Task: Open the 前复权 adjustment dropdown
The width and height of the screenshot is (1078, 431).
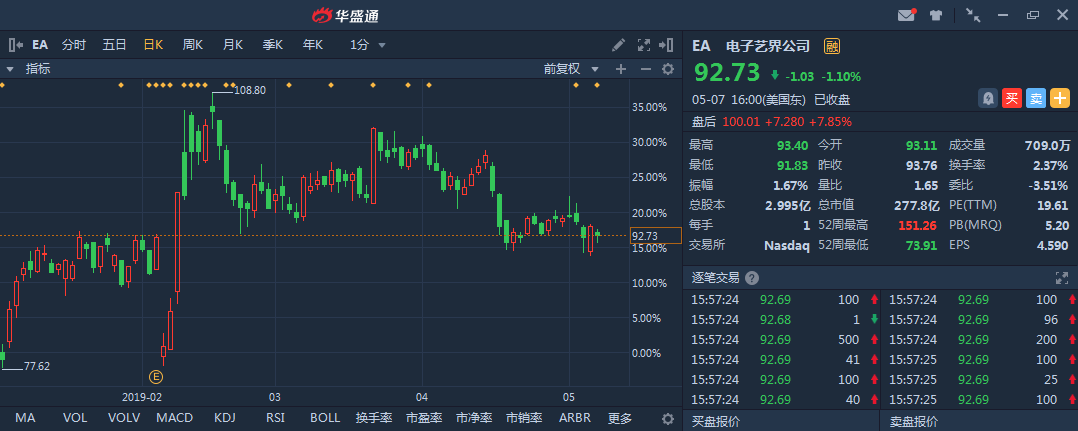Action: (x=570, y=69)
